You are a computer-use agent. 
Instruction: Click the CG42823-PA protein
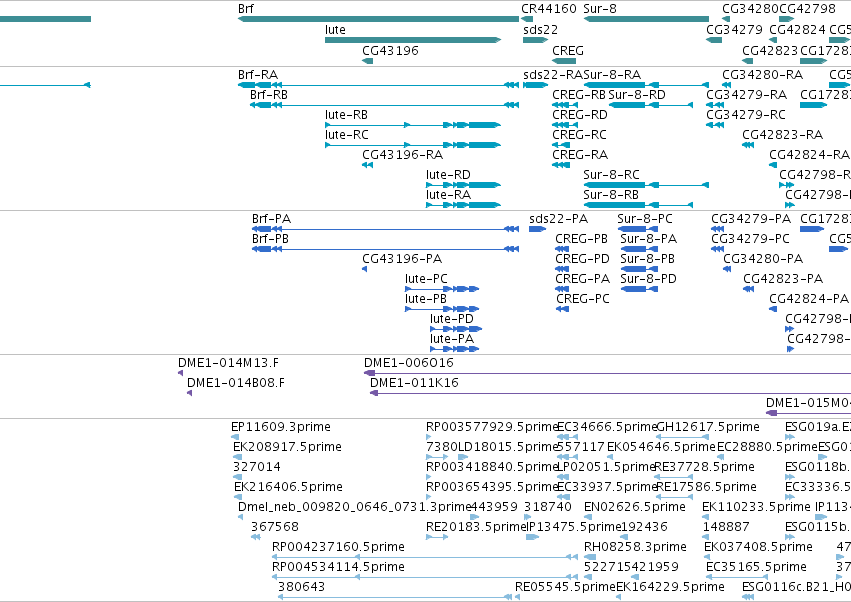[x=748, y=289]
